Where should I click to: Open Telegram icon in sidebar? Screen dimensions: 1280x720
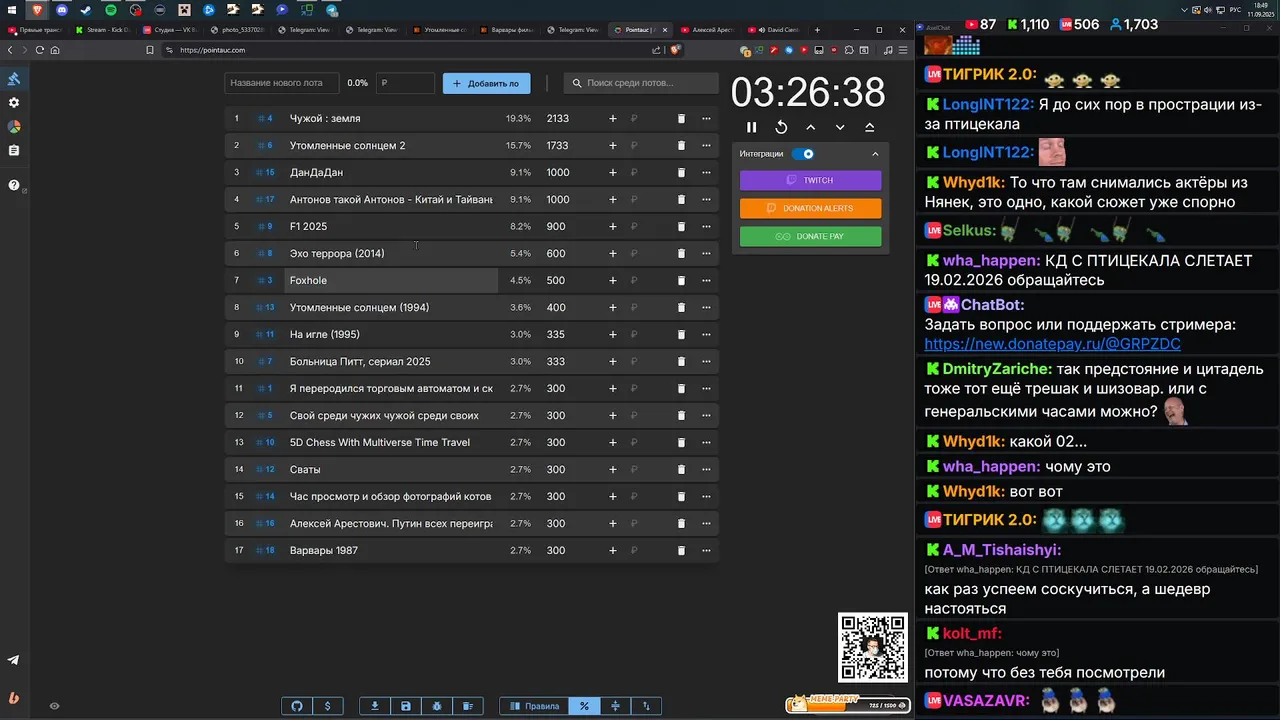click(x=14, y=660)
